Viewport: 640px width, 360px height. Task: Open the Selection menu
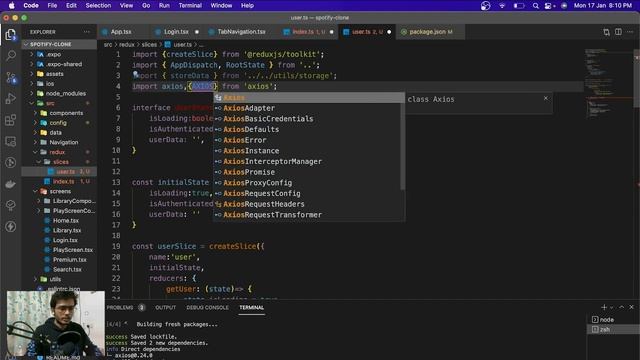[x=98, y=6]
